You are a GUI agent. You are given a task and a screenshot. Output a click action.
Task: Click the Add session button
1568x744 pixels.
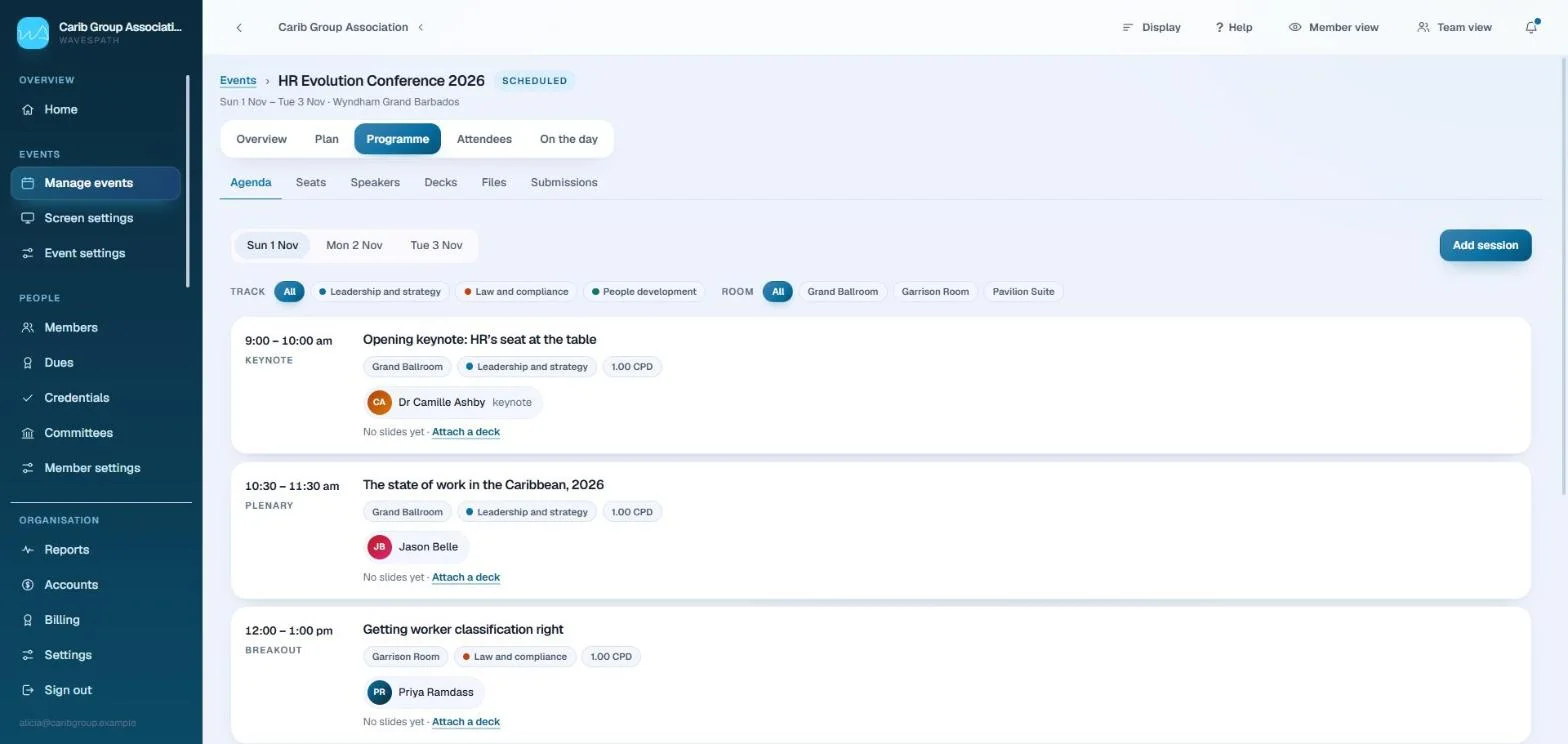pyautogui.click(x=1485, y=245)
